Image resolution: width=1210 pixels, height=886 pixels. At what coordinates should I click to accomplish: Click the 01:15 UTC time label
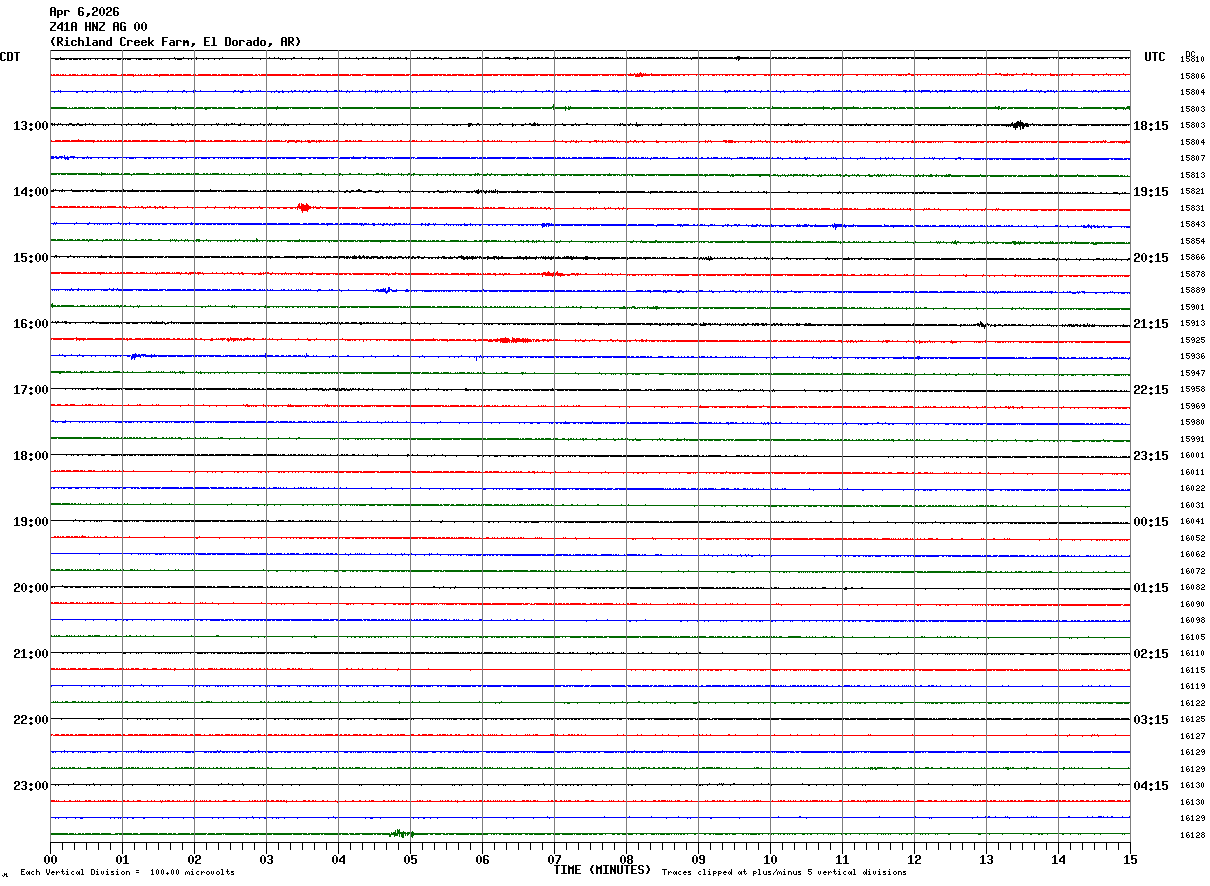tap(1151, 588)
